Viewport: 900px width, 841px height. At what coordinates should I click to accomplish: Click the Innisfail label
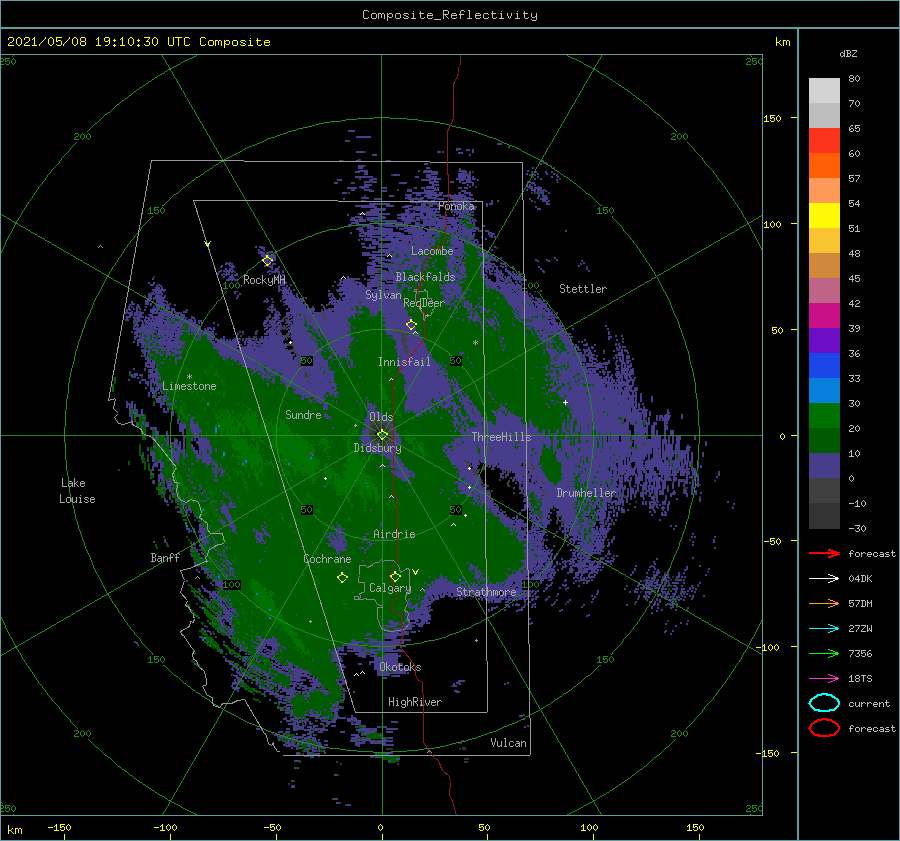coord(404,362)
